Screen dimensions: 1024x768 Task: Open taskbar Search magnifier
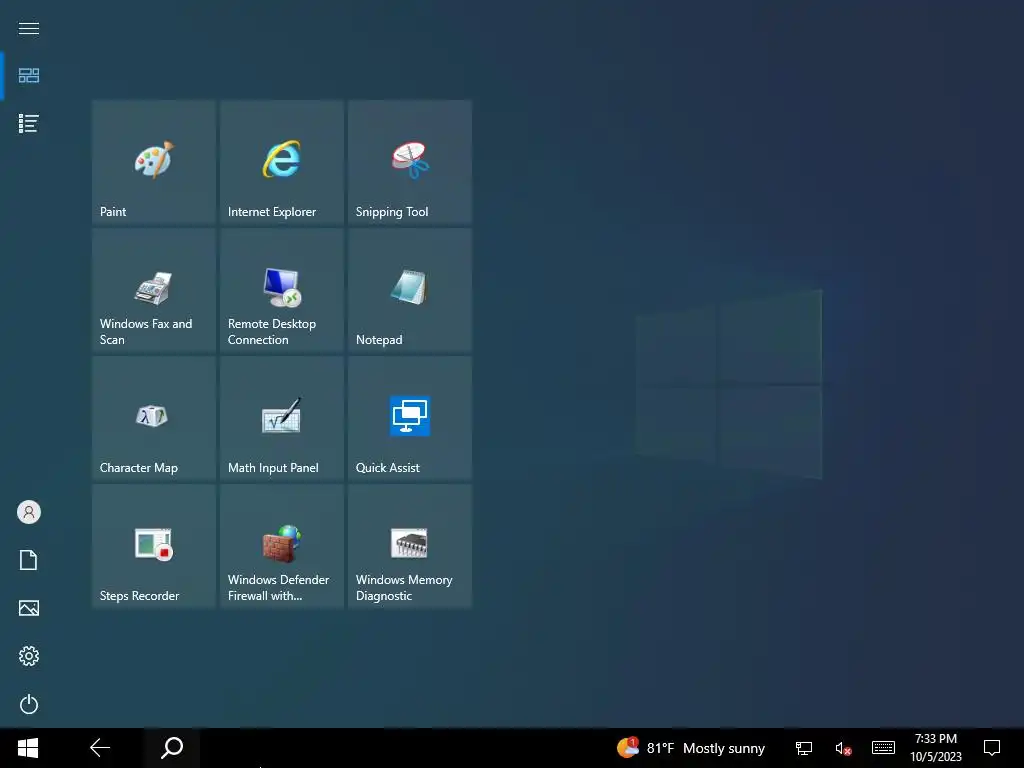pos(172,748)
